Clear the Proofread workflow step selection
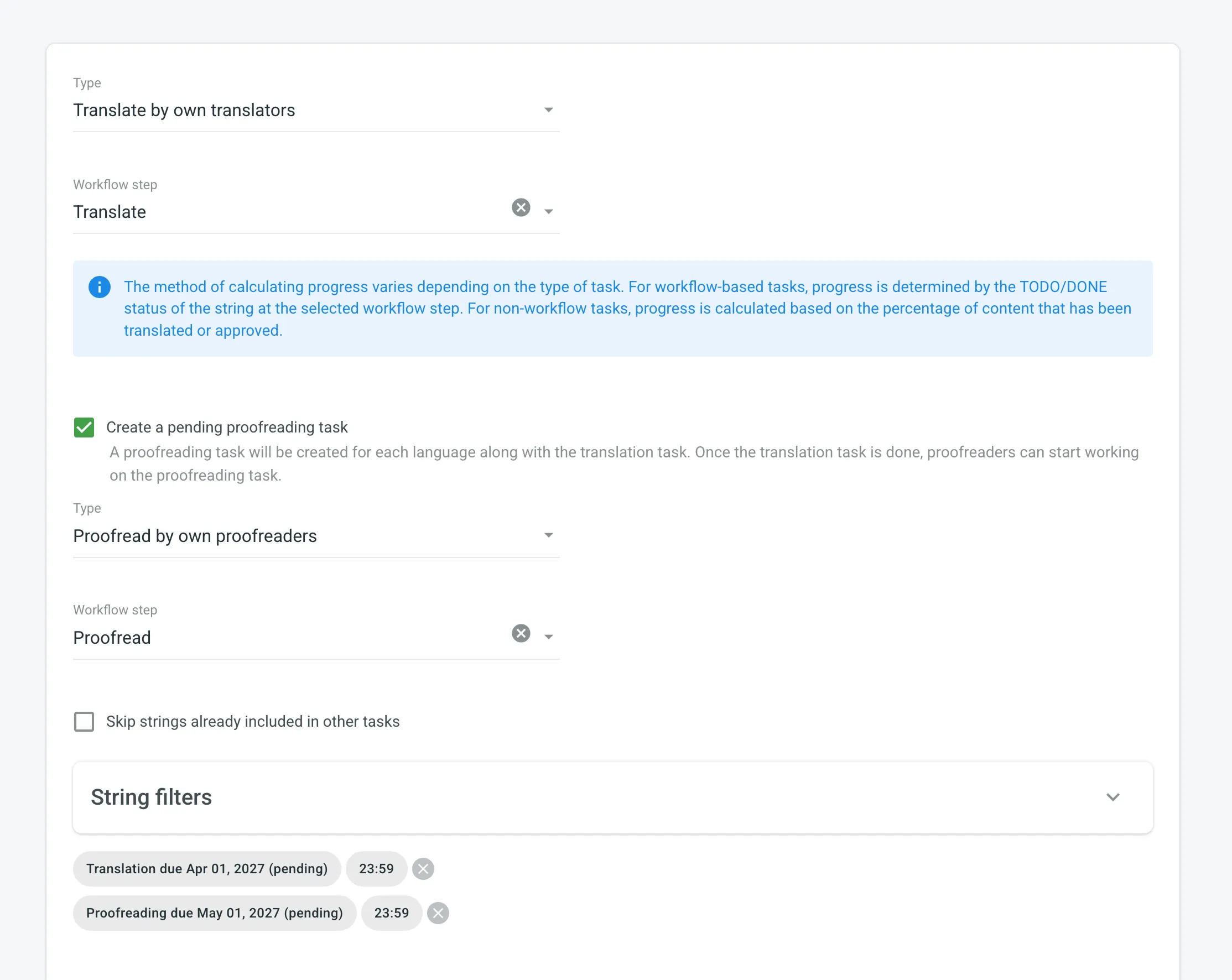 (x=520, y=633)
